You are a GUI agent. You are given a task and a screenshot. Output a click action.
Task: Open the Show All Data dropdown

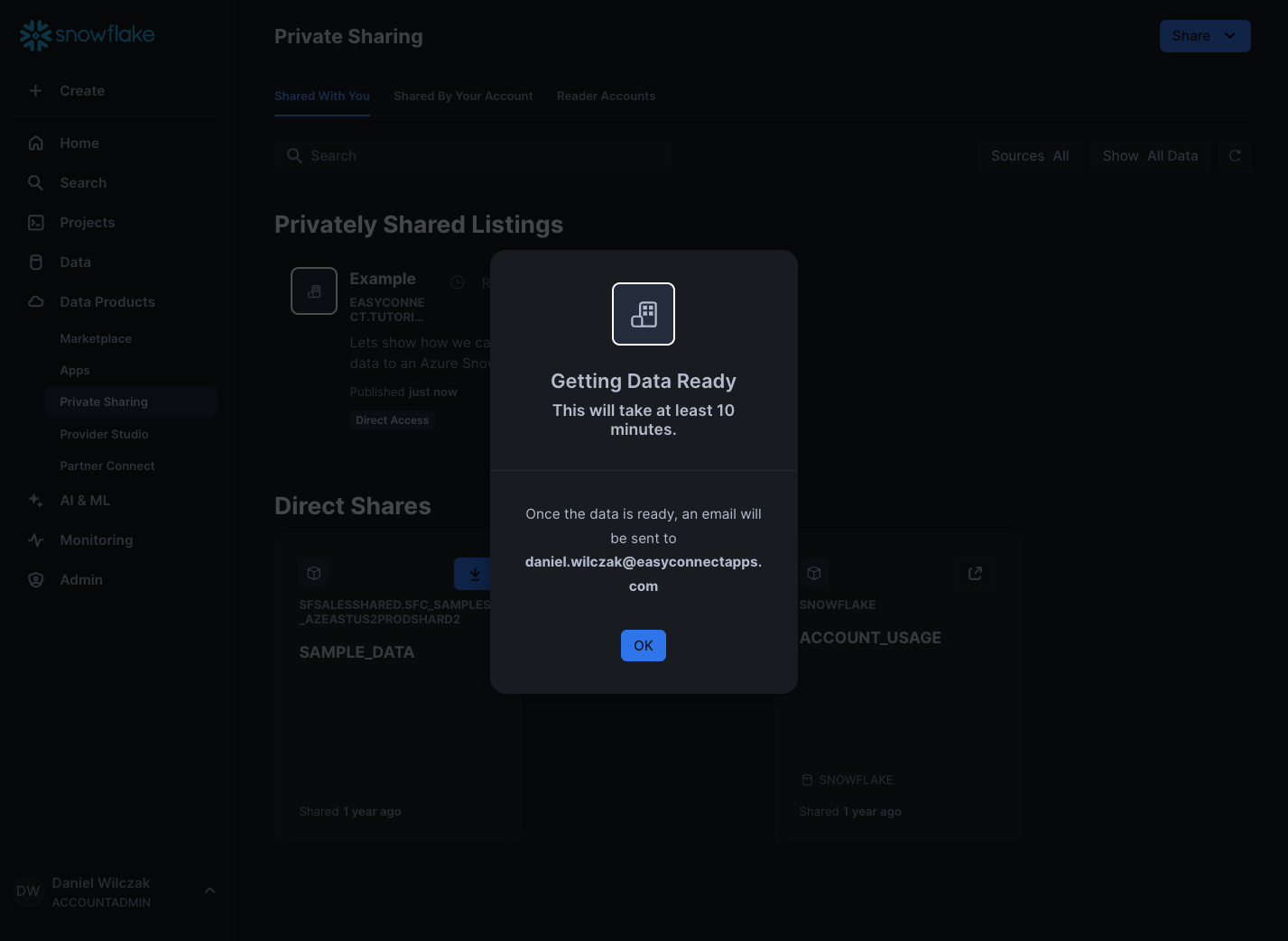pos(1149,156)
